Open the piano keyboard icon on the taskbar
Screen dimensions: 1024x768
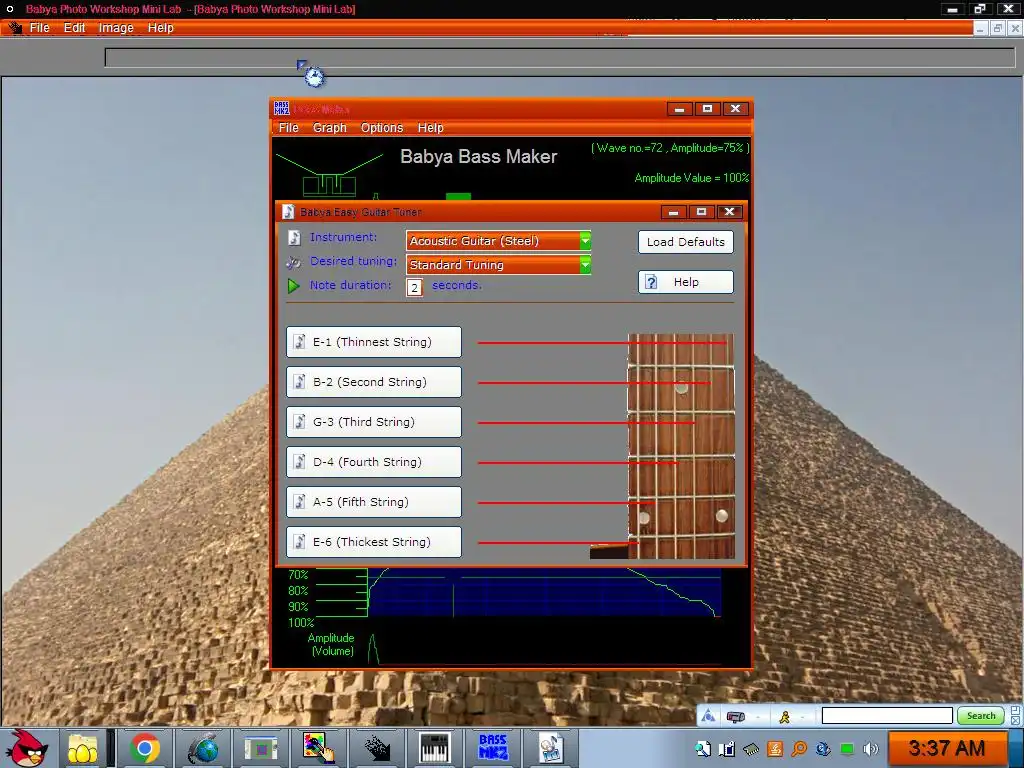tap(435, 748)
